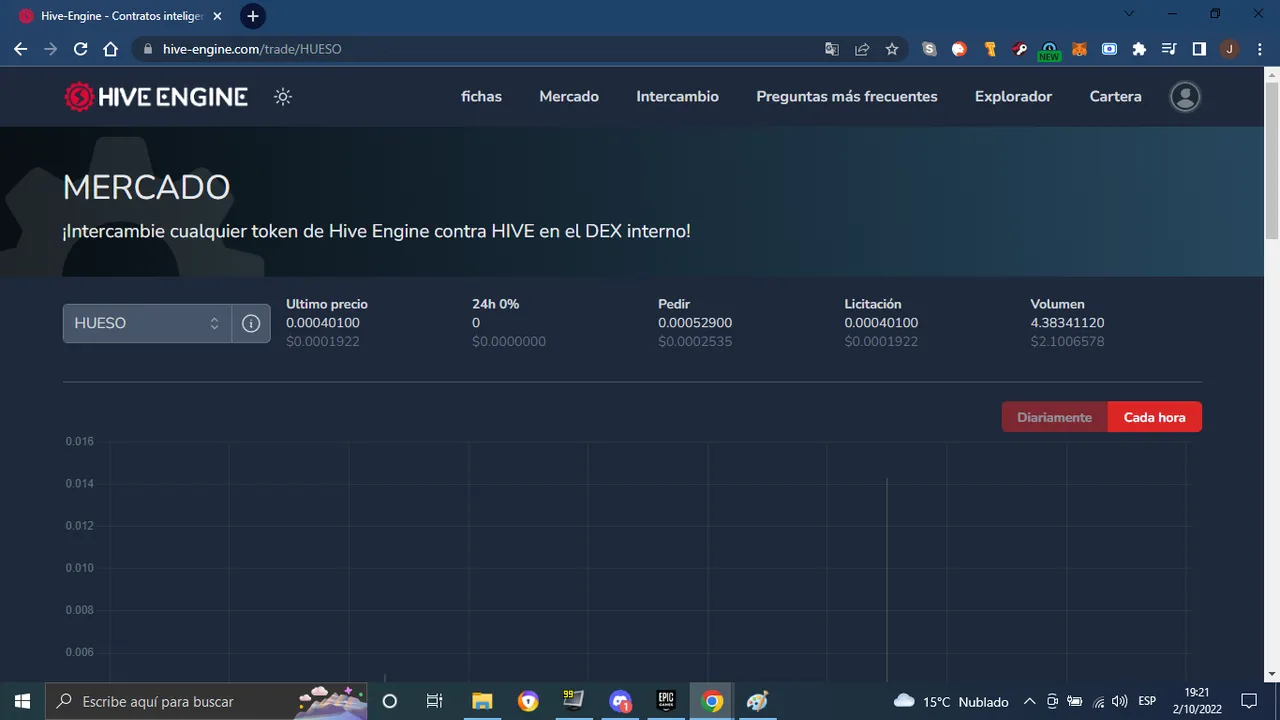Screen dimensions: 1280x720
Task: Select the Hive-Engine browser tab
Action: coord(120,16)
